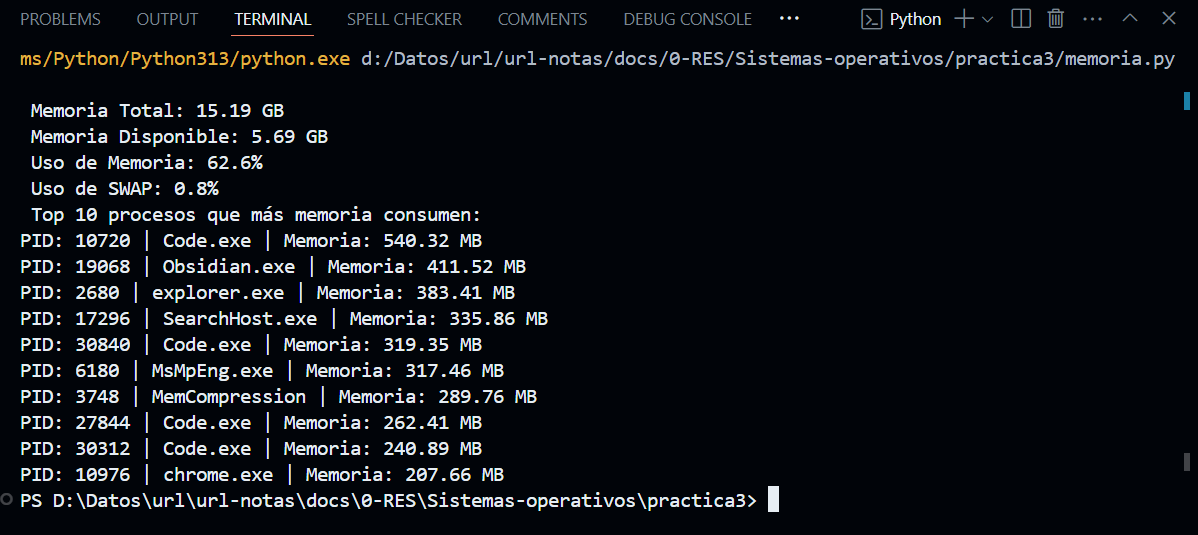Viewport: 1198px width, 535px height.
Task: Split the terminal pane
Action: point(1021,19)
